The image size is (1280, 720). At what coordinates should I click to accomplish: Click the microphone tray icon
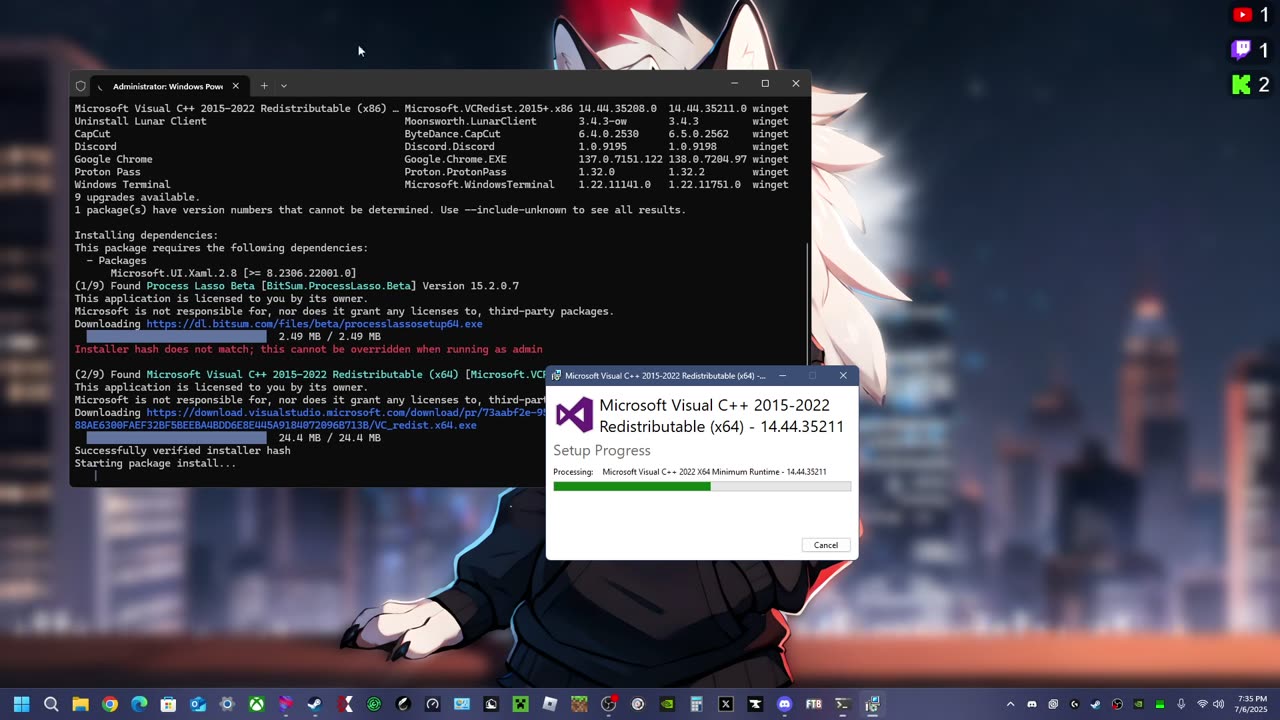click(x=1181, y=704)
